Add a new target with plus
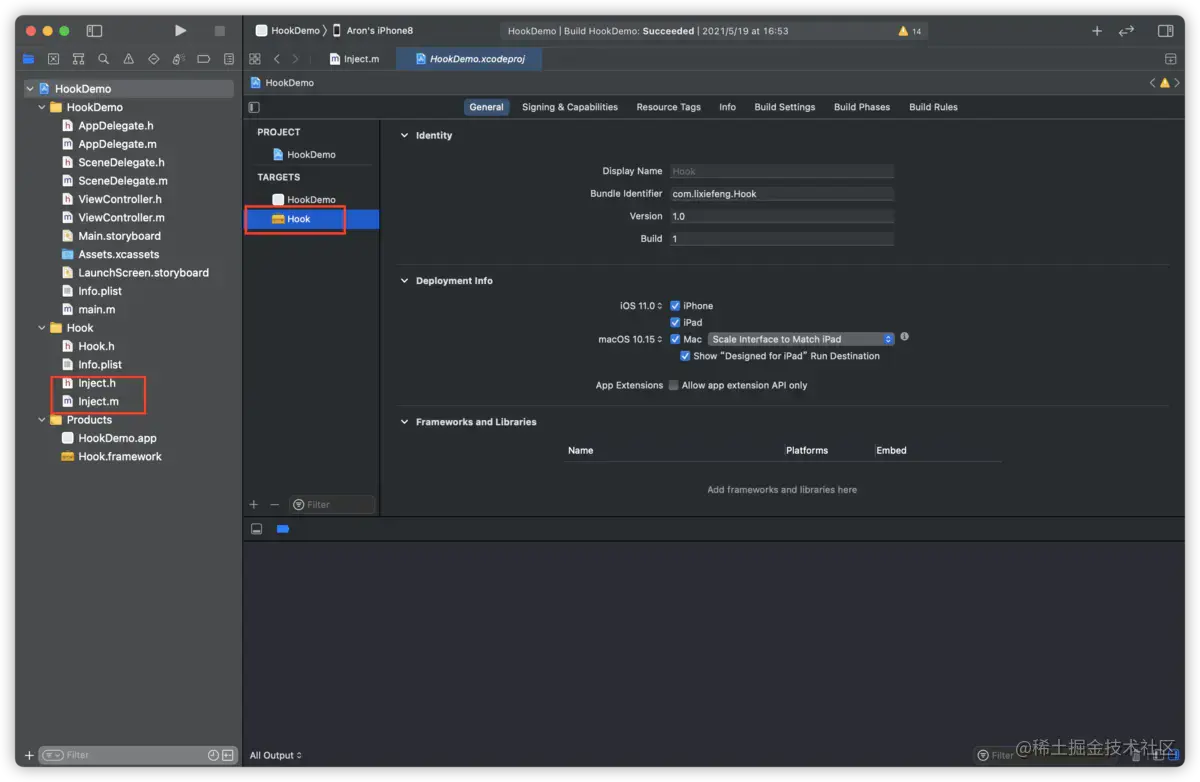1200x782 pixels. point(254,505)
